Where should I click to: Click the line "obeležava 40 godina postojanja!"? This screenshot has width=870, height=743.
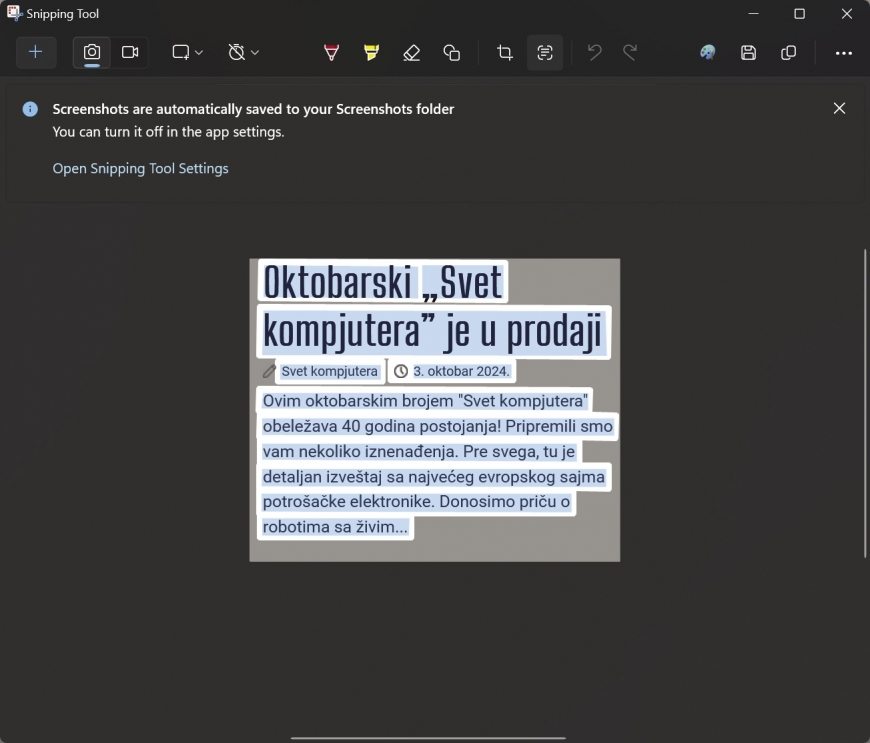coord(437,426)
